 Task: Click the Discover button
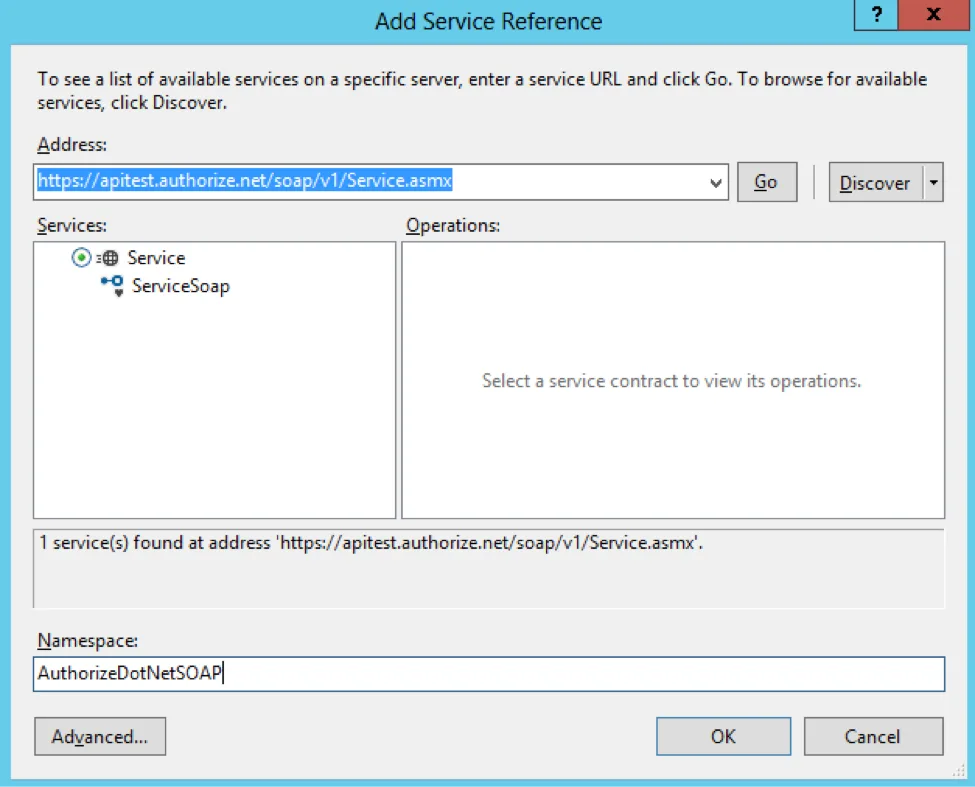point(876,182)
